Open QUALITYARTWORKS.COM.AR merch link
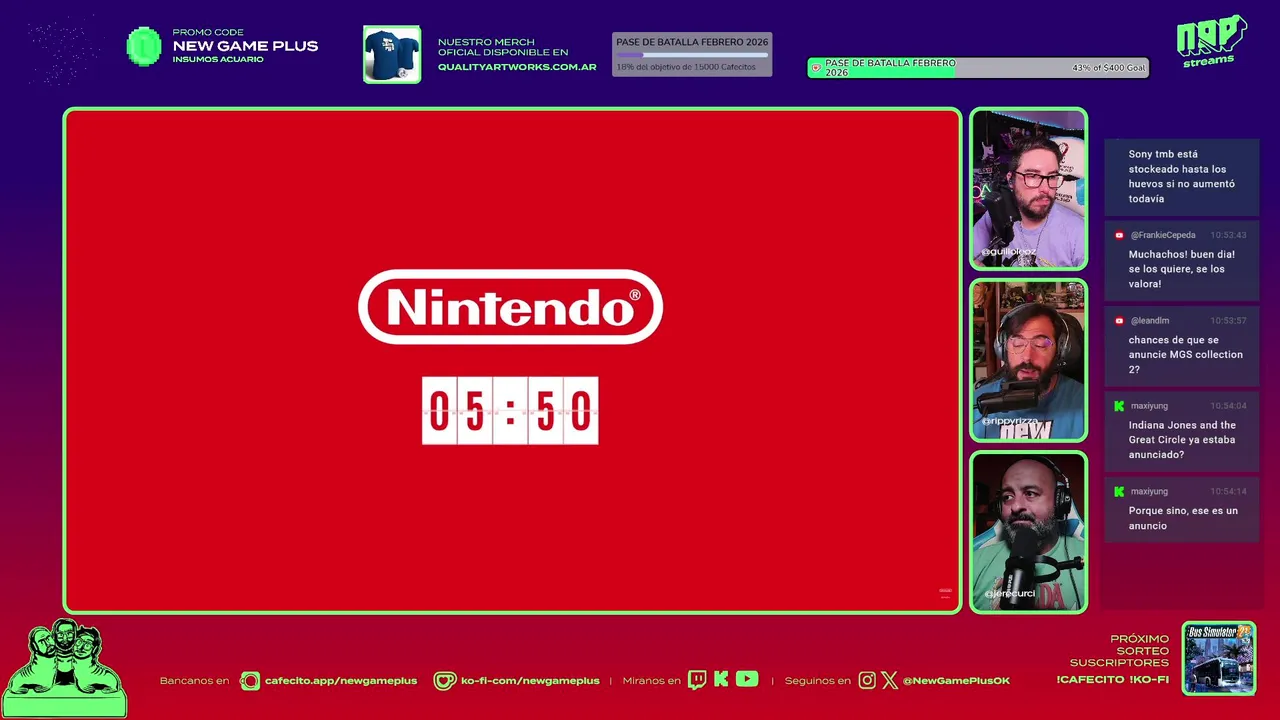The image size is (1280, 720). click(517, 67)
